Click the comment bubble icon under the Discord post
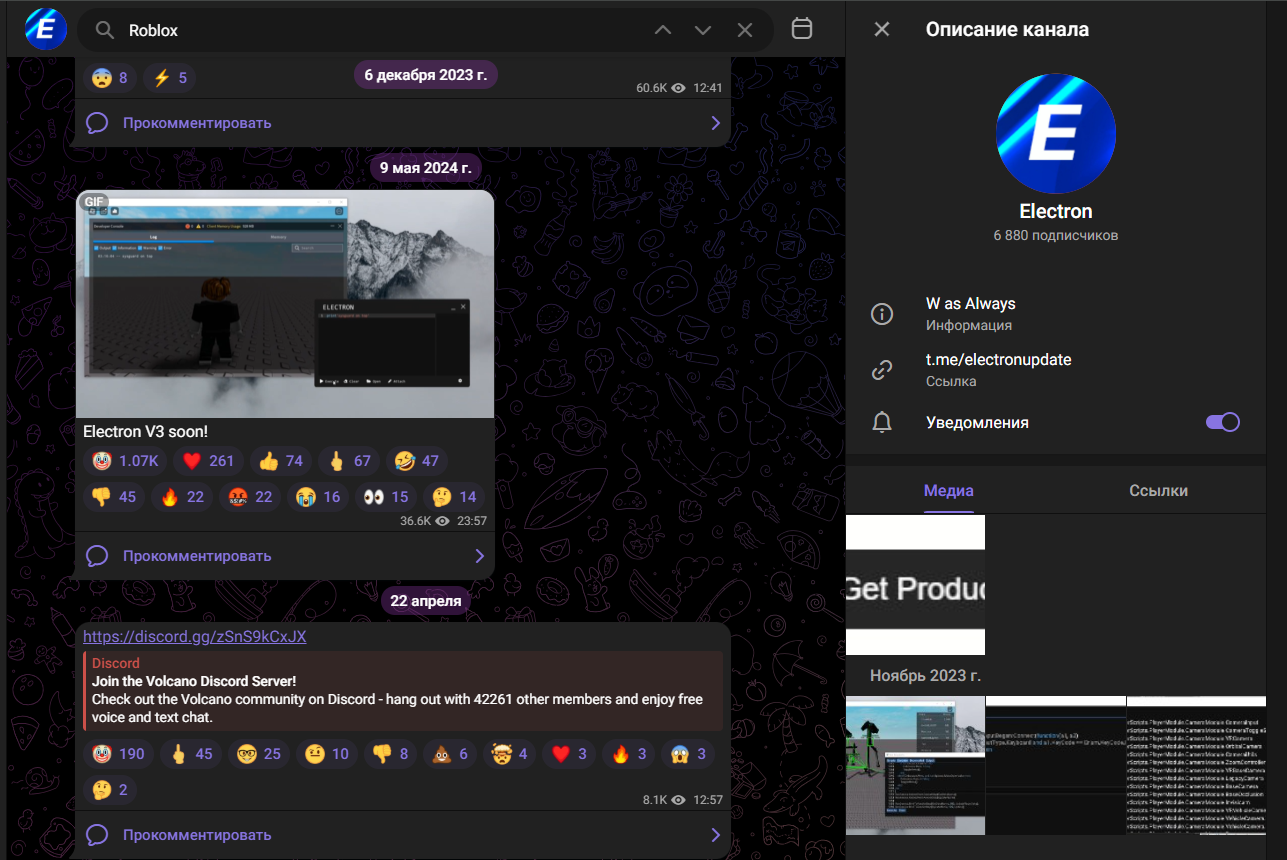Screen dimensions: 1287x860 [x=97, y=835]
